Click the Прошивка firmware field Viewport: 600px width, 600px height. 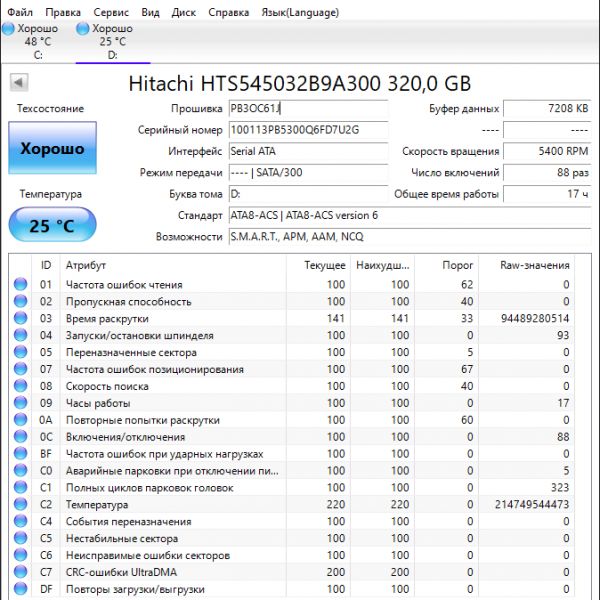pyautogui.click(x=308, y=109)
